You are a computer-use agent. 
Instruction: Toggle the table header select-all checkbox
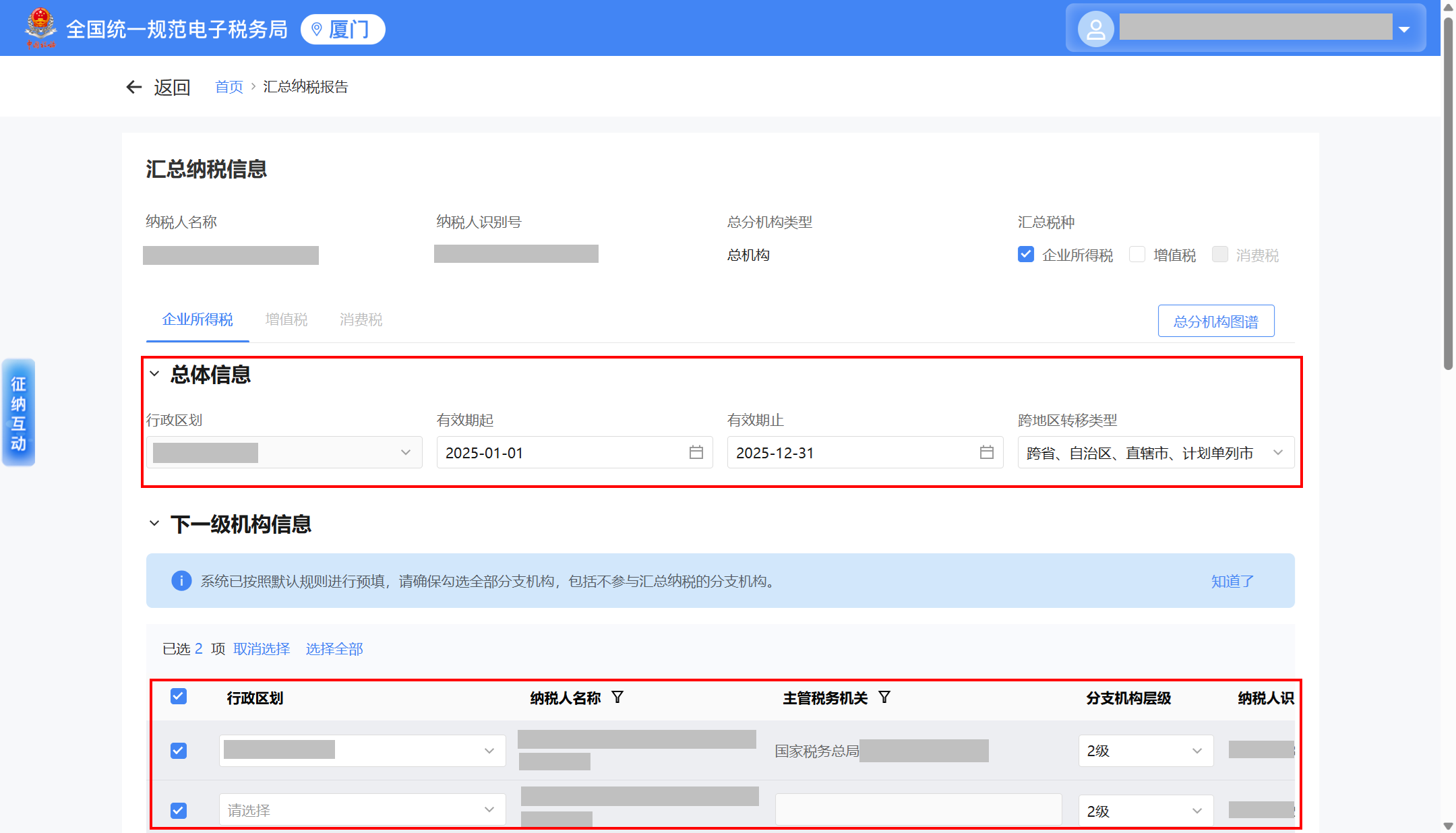[x=179, y=696]
